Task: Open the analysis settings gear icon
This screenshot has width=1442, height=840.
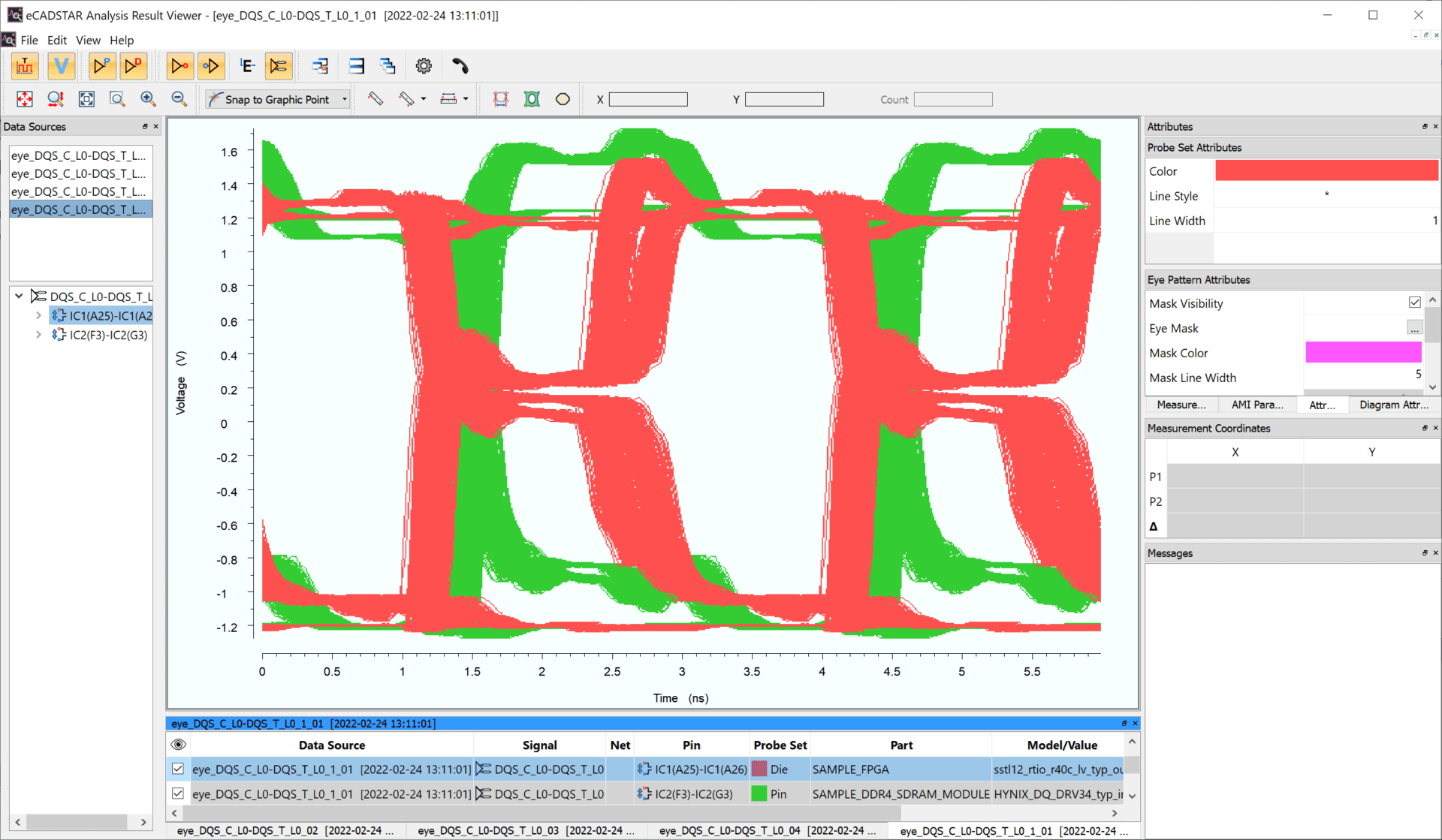Action: click(x=423, y=66)
